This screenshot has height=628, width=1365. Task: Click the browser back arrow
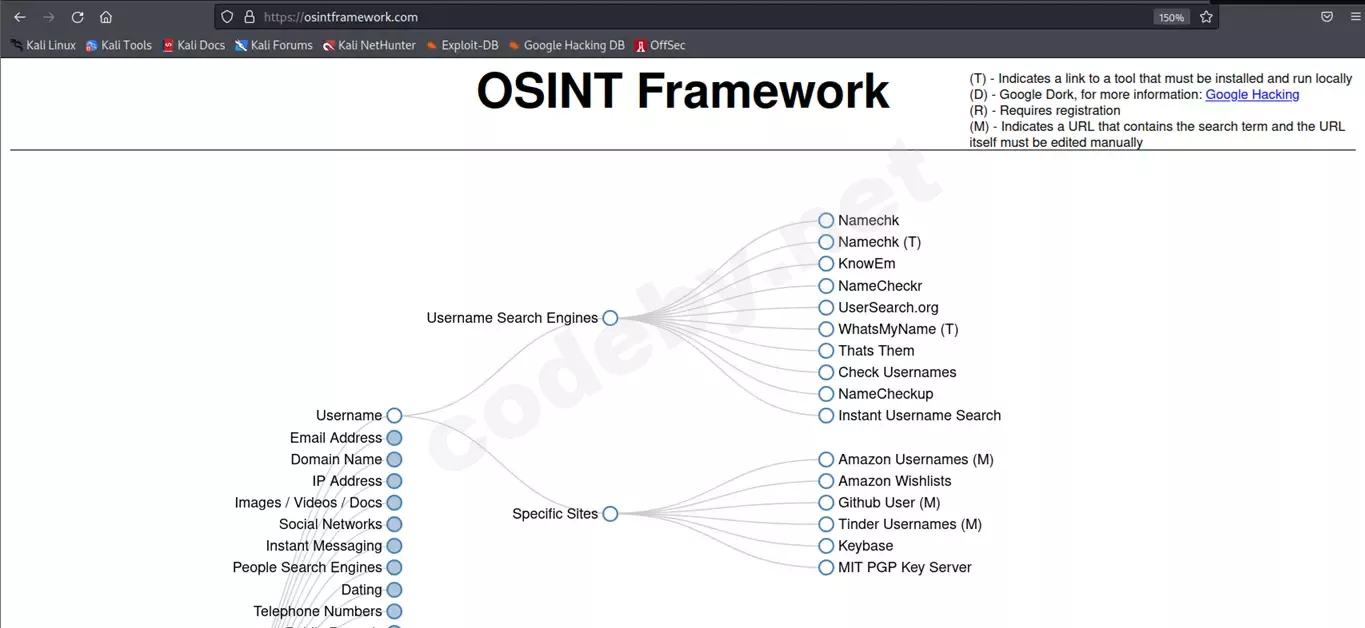[x=18, y=16]
